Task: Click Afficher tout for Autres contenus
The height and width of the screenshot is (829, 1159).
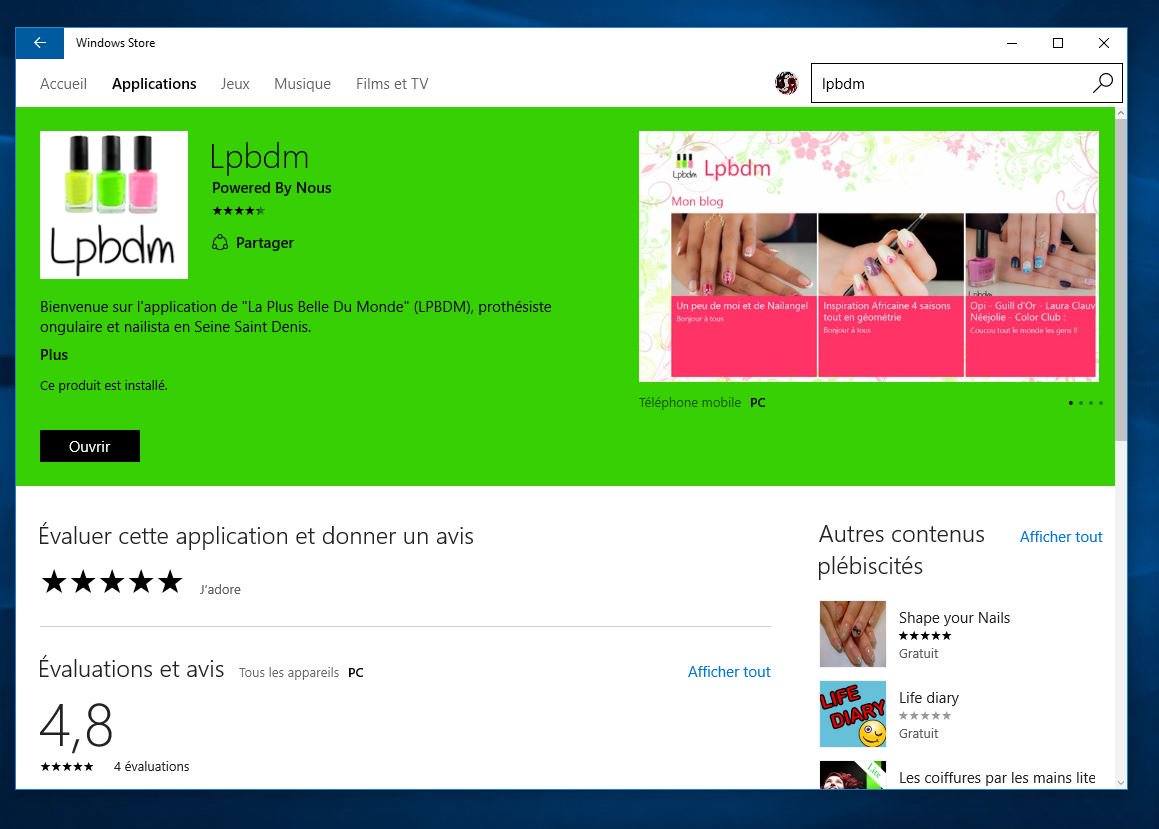Action: point(1061,536)
